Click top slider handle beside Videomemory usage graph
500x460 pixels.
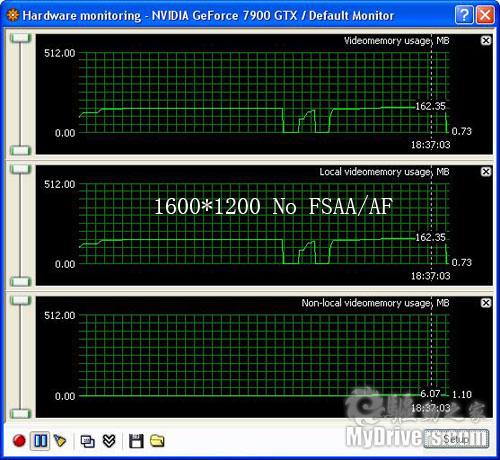pyautogui.click(x=20, y=38)
